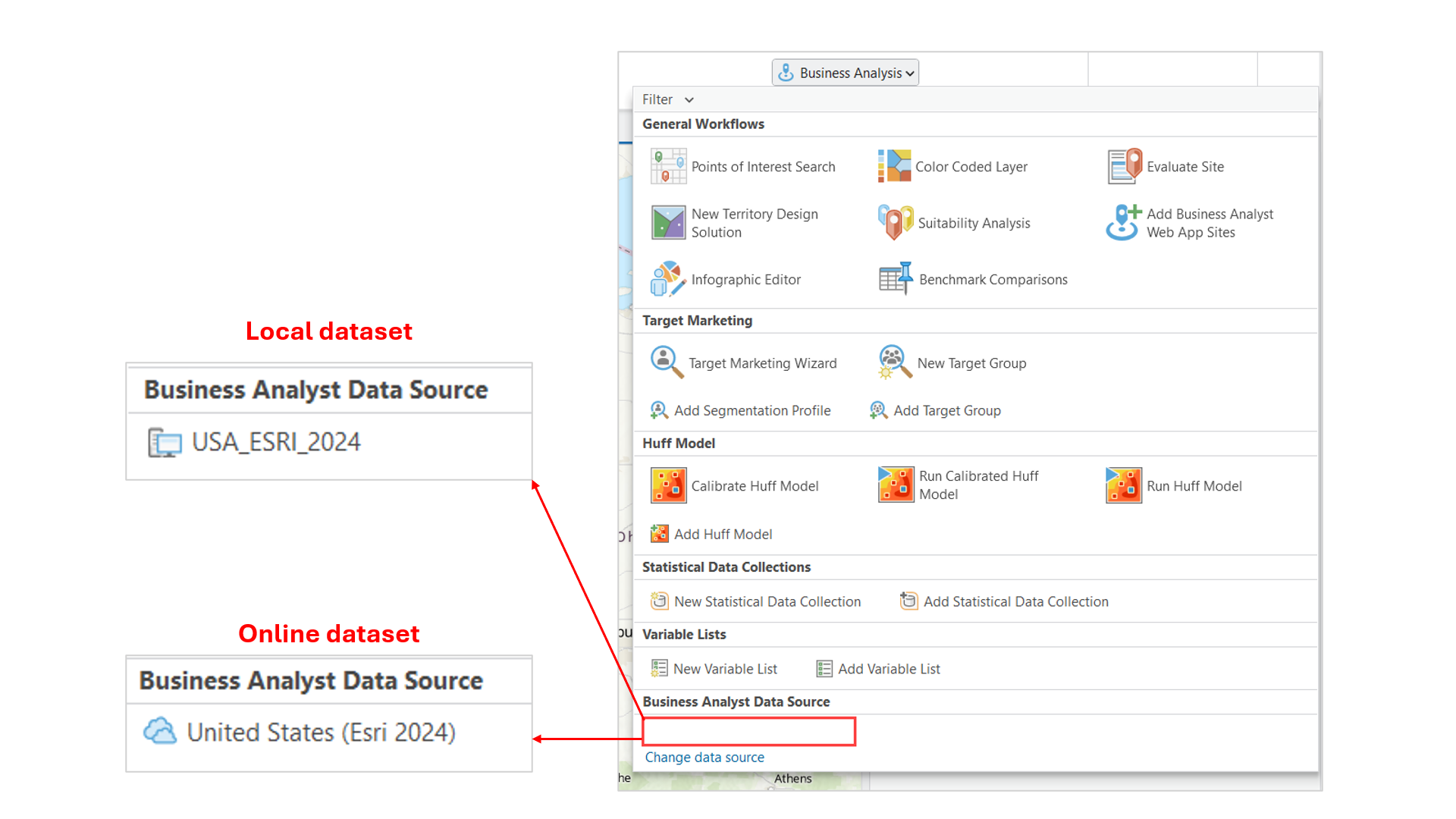Viewport: 1456px width, 819px height.
Task: Click the Change data source link
Action: (704, 757)
